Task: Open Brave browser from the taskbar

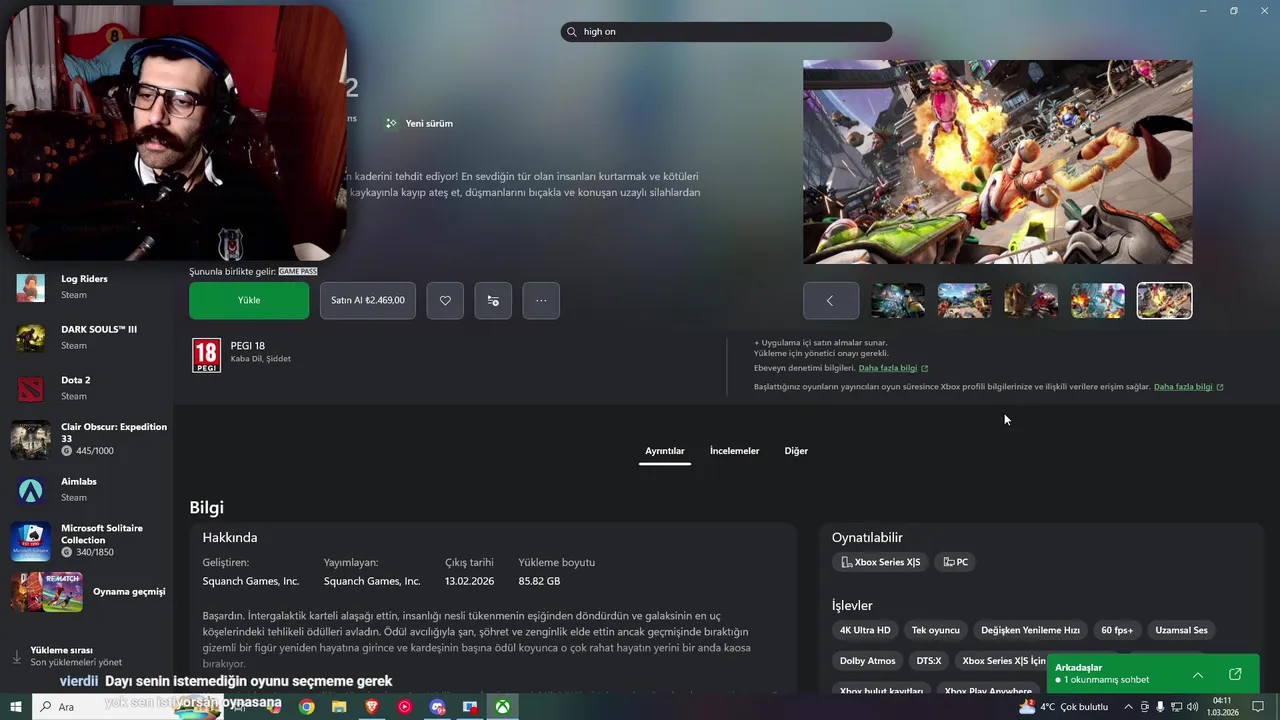Action: click(x=372, y=707)
